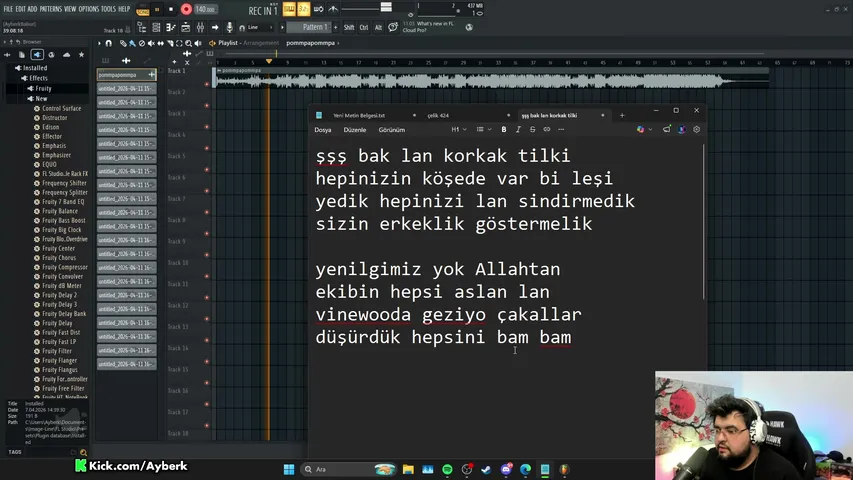Mute Track 1 with its toggle dot
The height and width of the screenshot is (480, 853).
click(207, 84)
